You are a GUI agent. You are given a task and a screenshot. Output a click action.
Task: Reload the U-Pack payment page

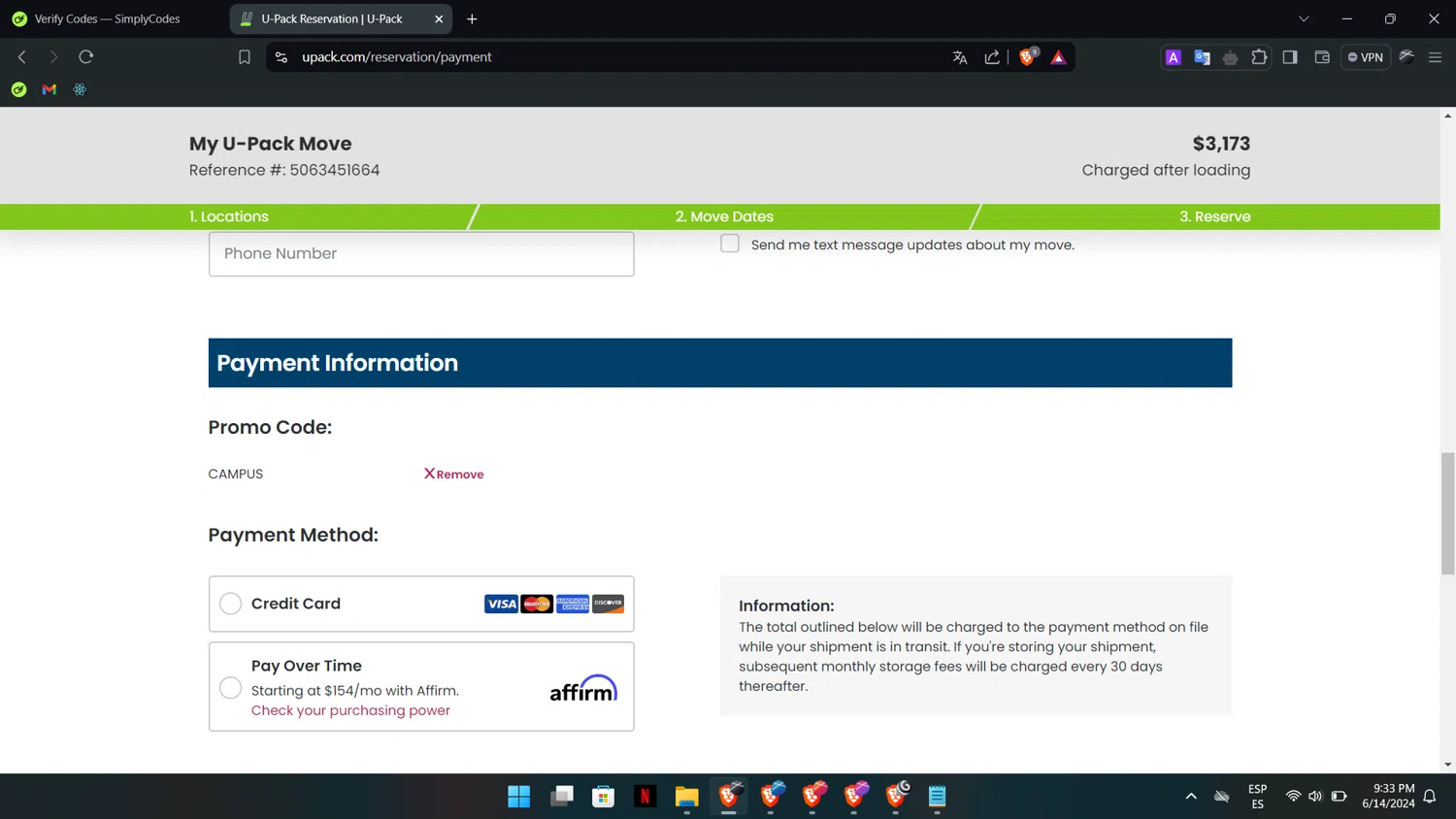click(86, 57)
